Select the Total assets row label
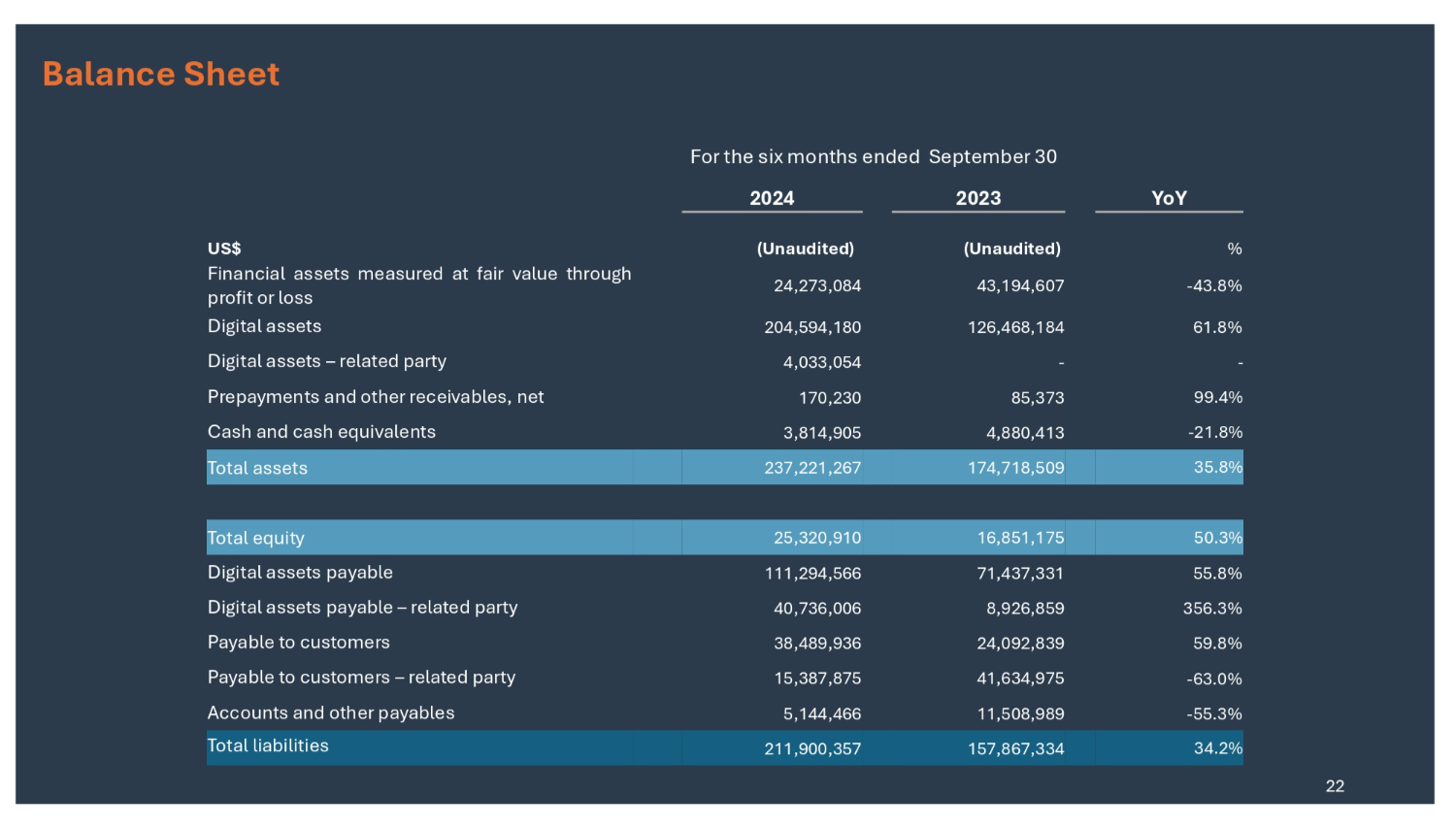This screenshot has height=828, width=1456. (257, 468)
